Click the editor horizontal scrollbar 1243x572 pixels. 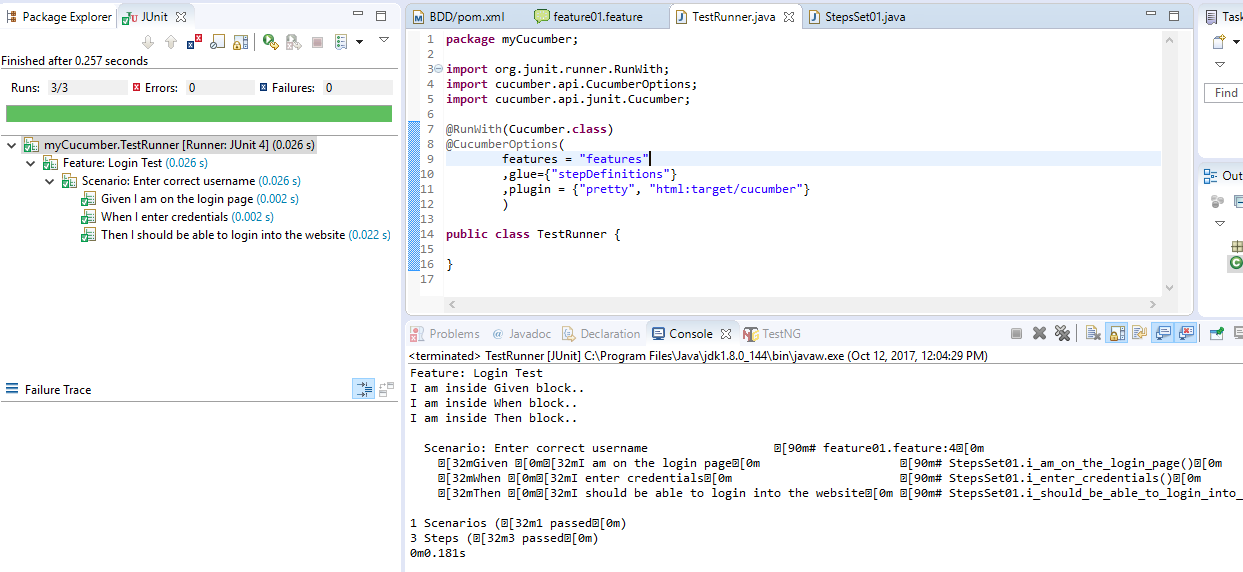[x=804, y=304]
